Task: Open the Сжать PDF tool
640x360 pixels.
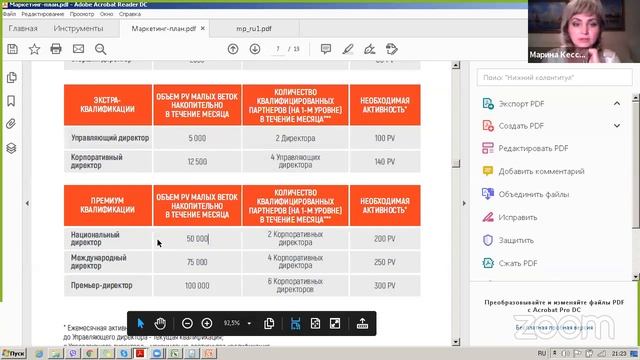Action: tap(518, 263)
